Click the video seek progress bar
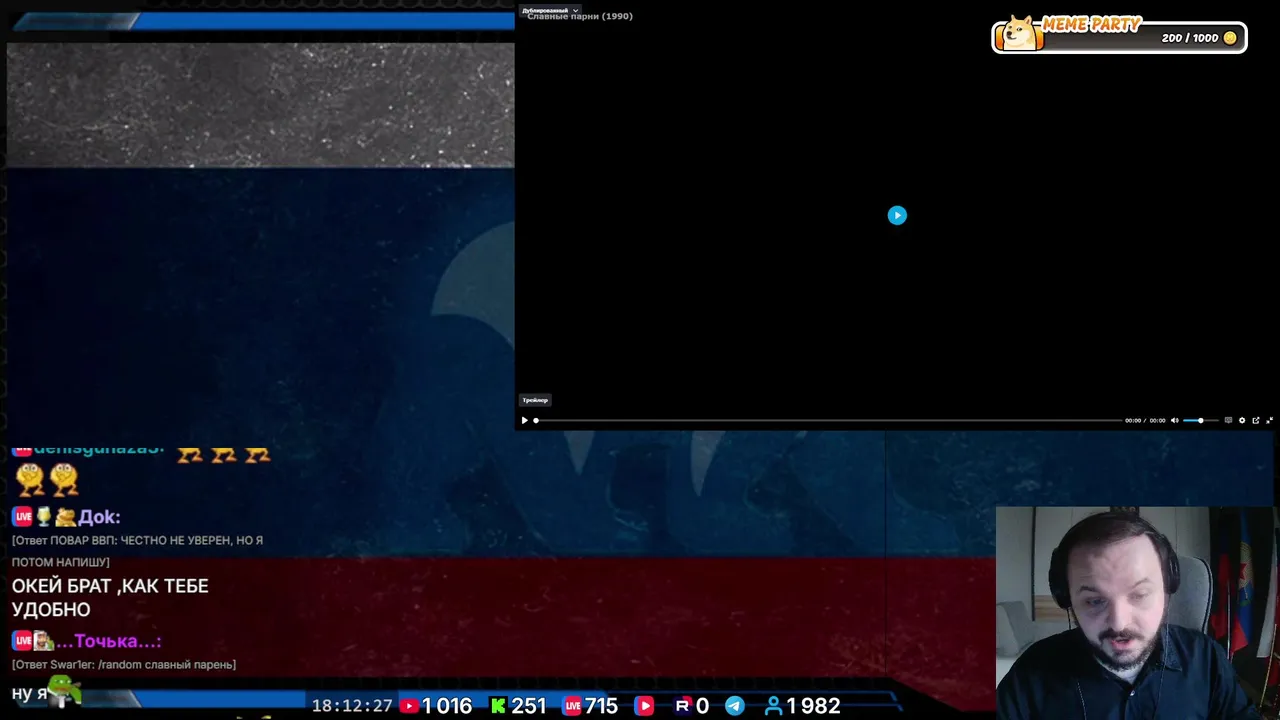The width and height of the screenshot is (1280, 720). (x=828, y=420)
